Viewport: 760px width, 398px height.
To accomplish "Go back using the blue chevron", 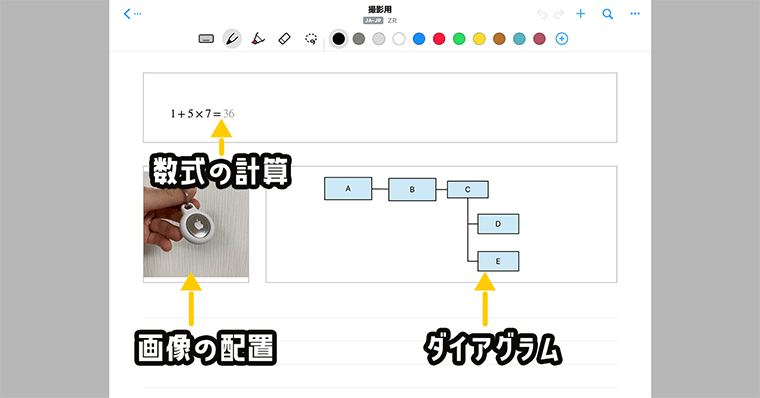I will coord(127,14).
